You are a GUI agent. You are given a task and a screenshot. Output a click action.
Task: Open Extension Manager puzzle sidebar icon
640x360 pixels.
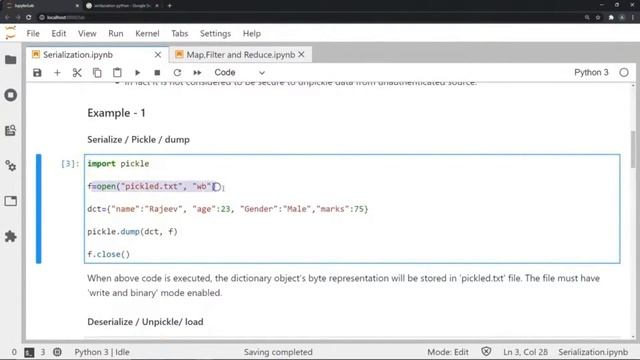pyautogui.click(x=11, y=236)
